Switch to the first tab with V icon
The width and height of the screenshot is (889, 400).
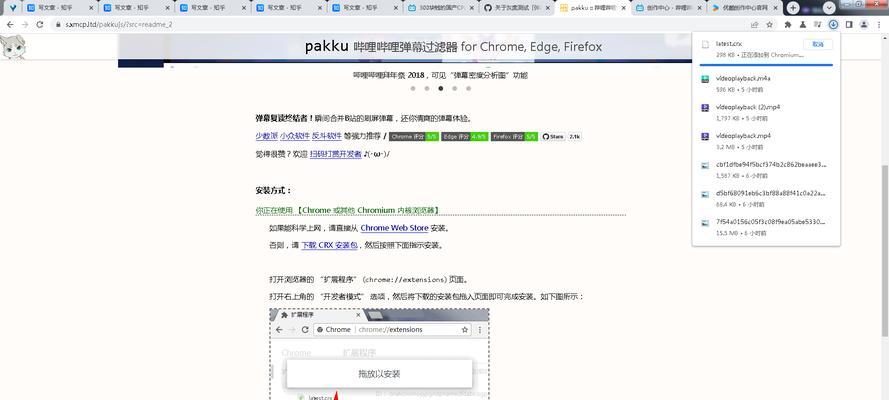coord(12,8)
